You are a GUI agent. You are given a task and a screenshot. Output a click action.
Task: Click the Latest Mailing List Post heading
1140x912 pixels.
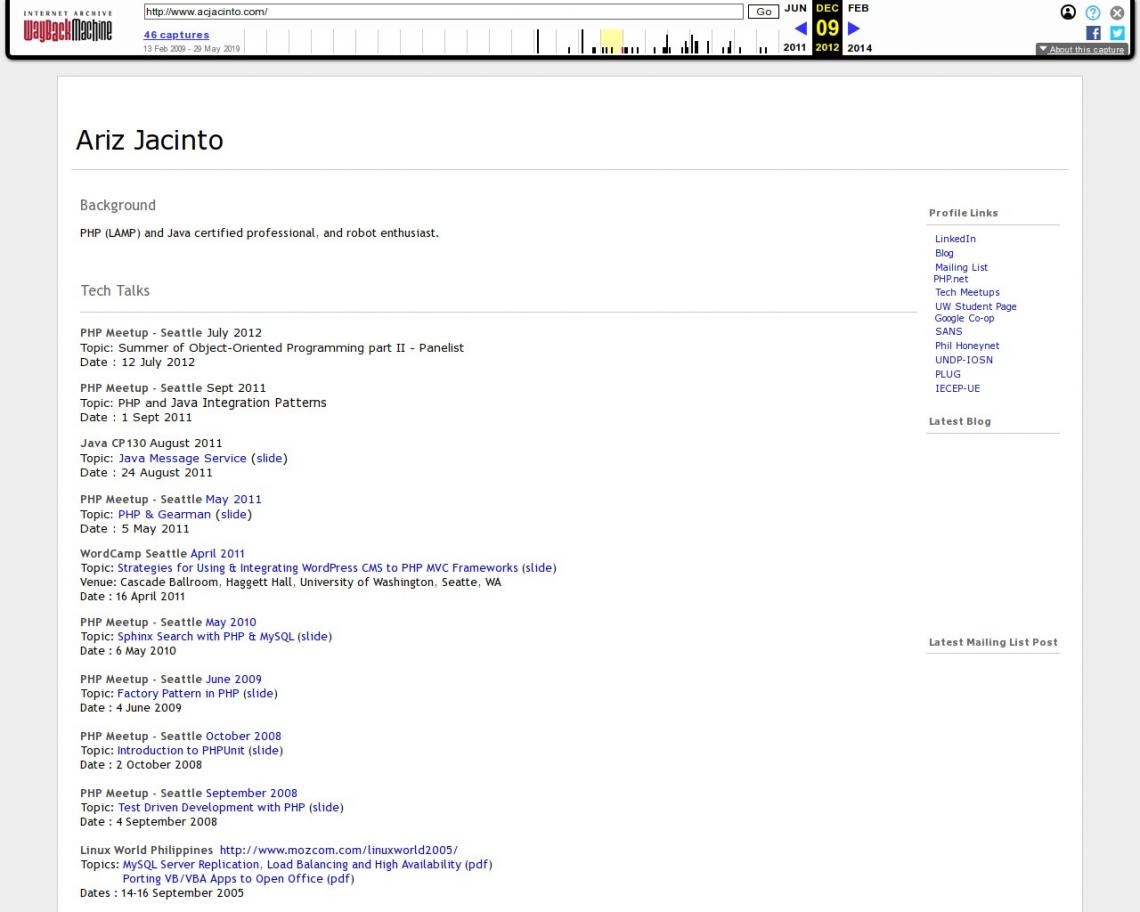point(993,642)
